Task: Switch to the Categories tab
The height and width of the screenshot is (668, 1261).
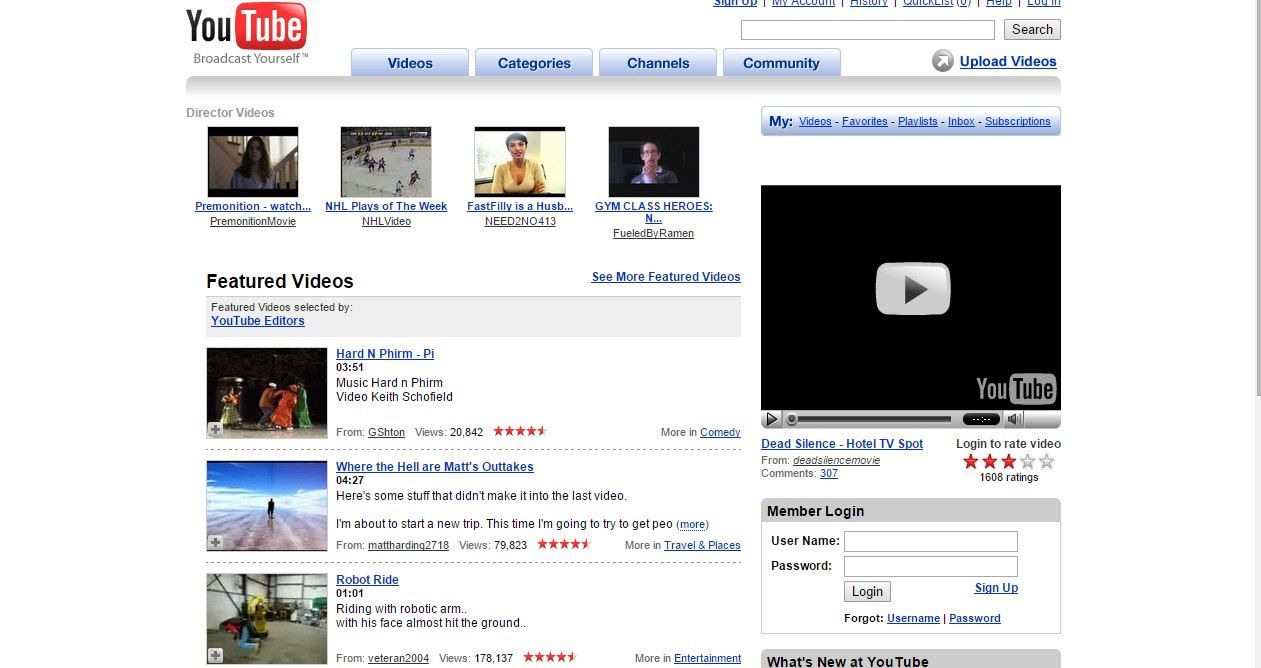Action: pos(534,63)
